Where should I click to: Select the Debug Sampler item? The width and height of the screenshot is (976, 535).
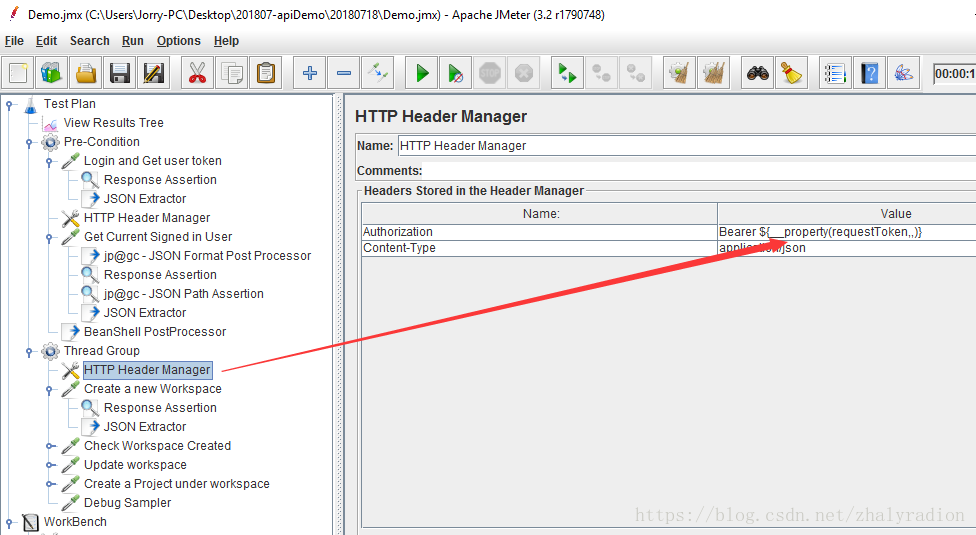(128, 503)
